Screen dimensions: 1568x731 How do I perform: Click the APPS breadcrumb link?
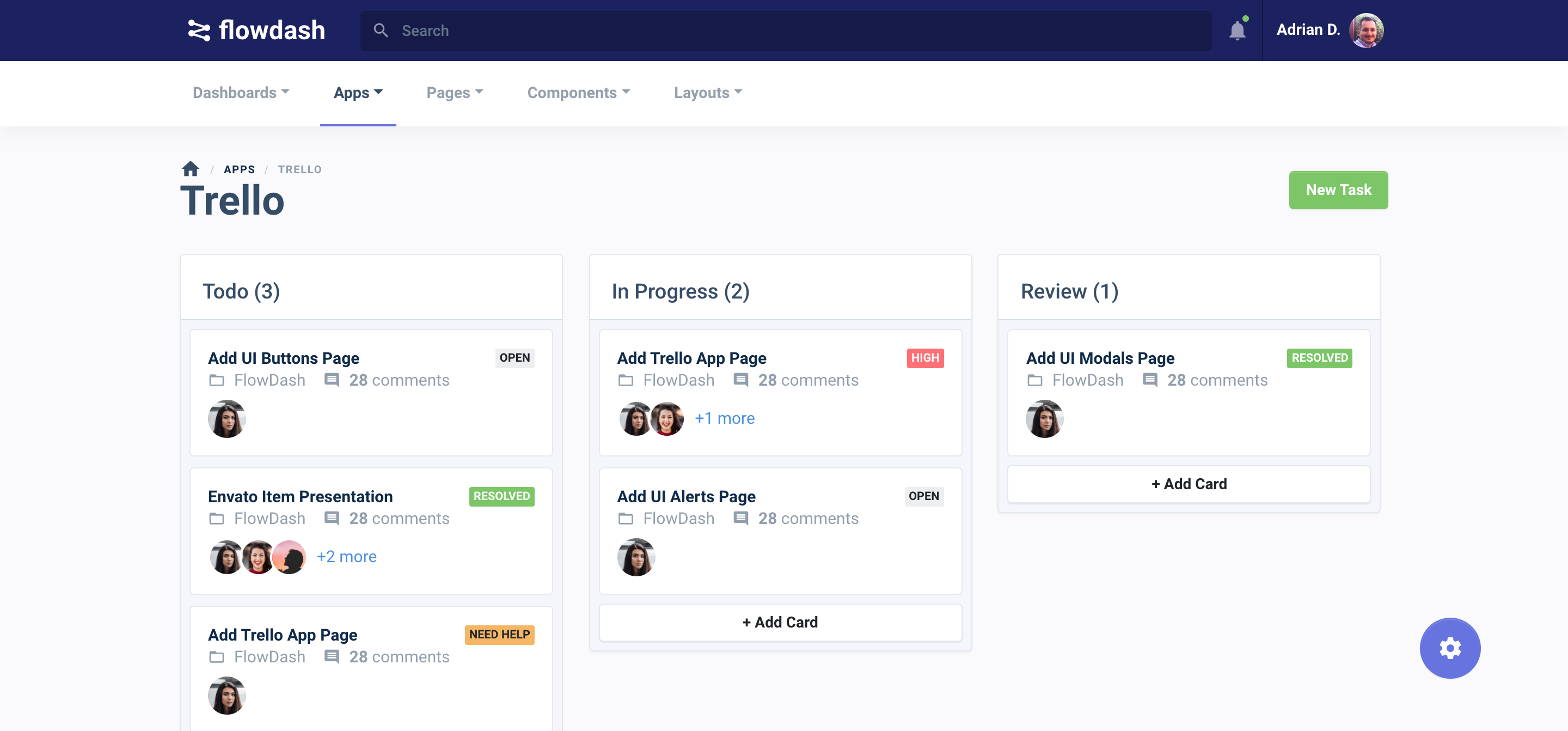coord(239,169)
